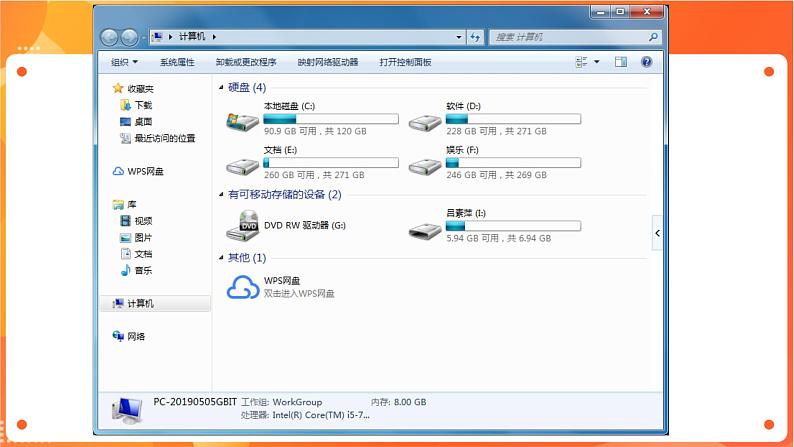The width and height of the screenshot is (794, 447).
Task: Select 计算机 in the navigation pane
Action: [155, 303]
